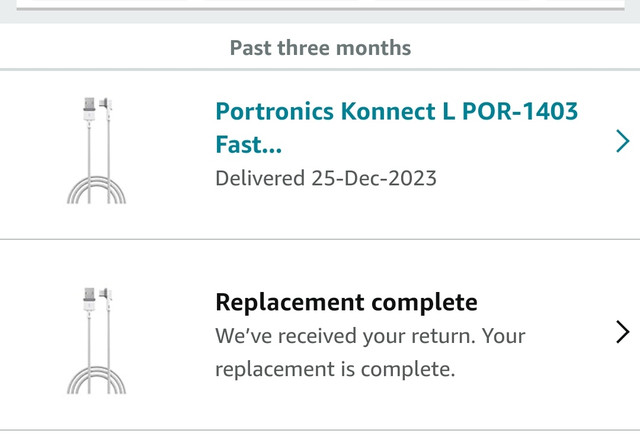This screenshot has width=640, height=440.
Task: Tap the Replacement complete cable image
Action: click(97, 340)
